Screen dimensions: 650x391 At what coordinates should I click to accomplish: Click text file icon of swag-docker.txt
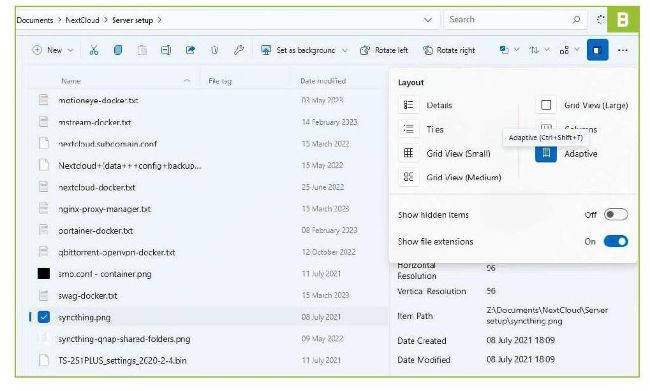[44, 296]
